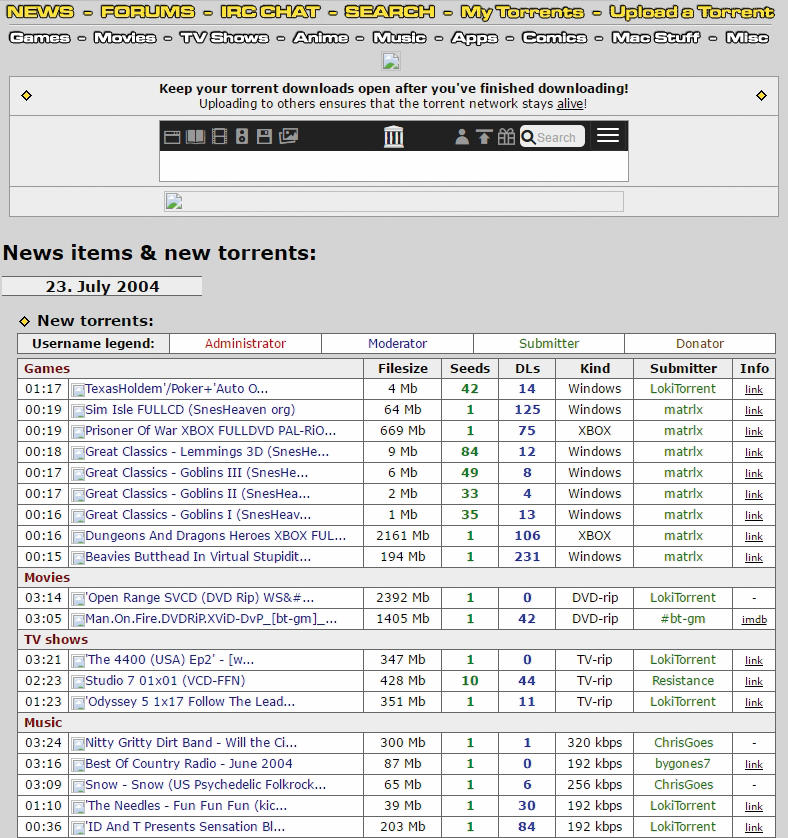The height and width of the screenshot is (838, 788).
Task: Click torrent icon beside The 4400
Action: (78, 661)
